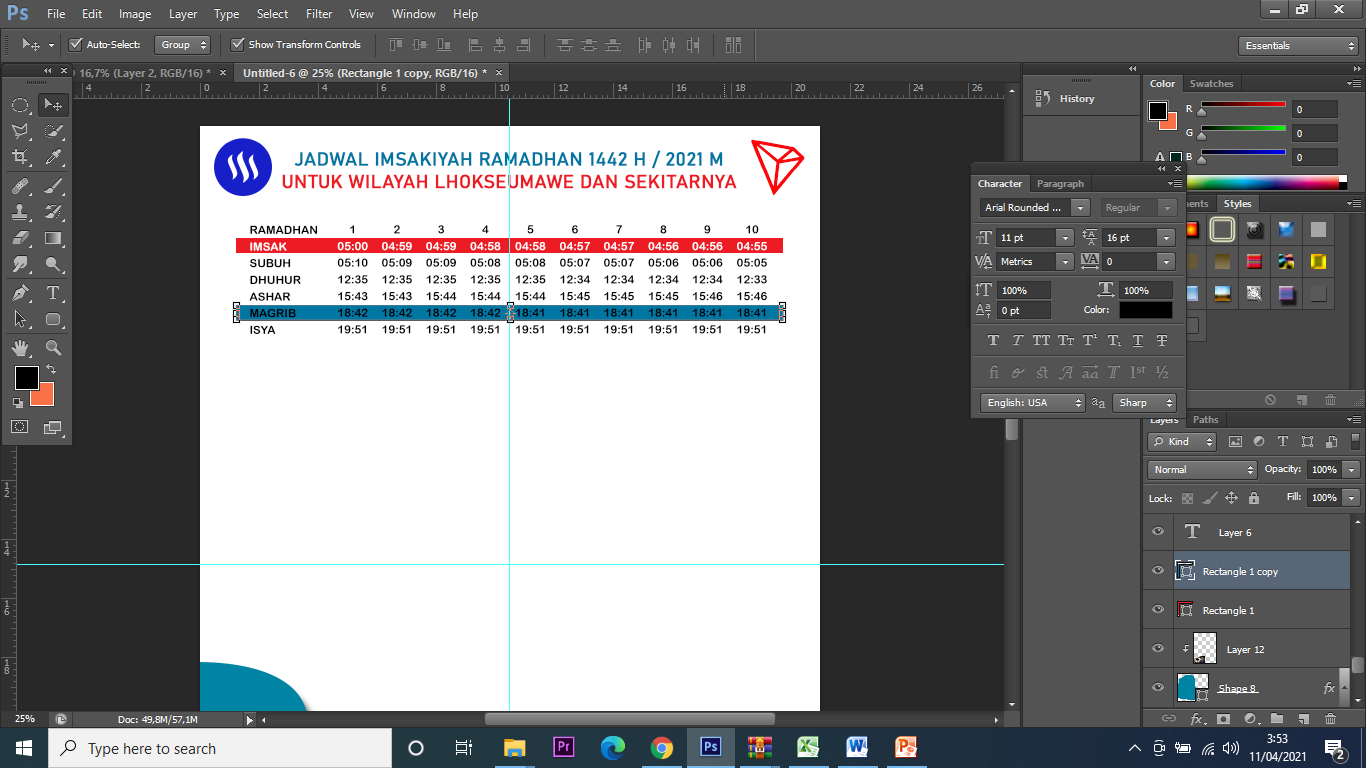Select the Eyedropper tool

click(x=54, y=157)
